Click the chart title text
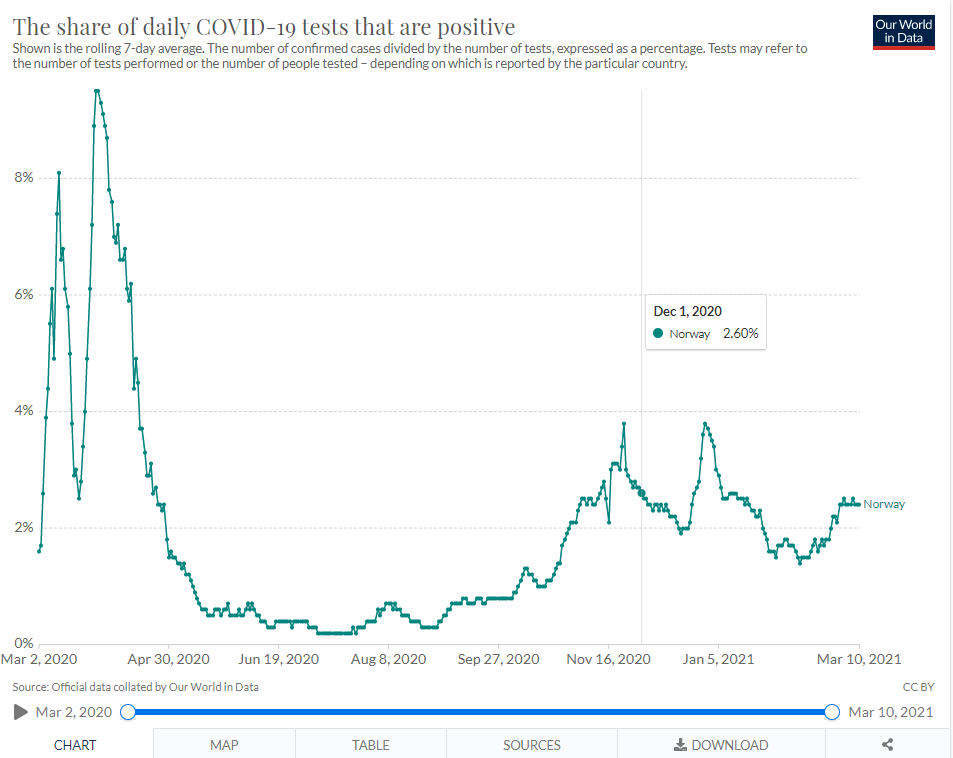This screenshot has width=953, height=758. click(264, 27)
